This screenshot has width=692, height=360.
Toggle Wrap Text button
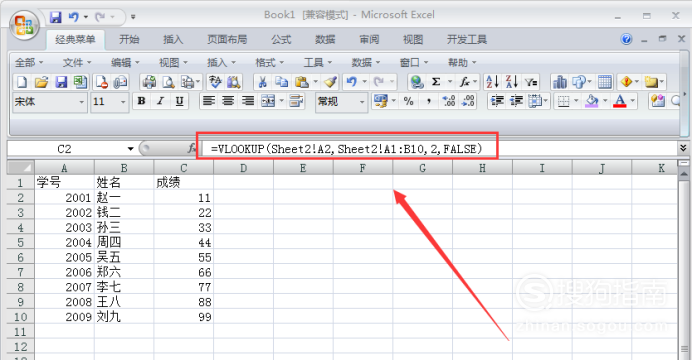(x=296, y=101)
